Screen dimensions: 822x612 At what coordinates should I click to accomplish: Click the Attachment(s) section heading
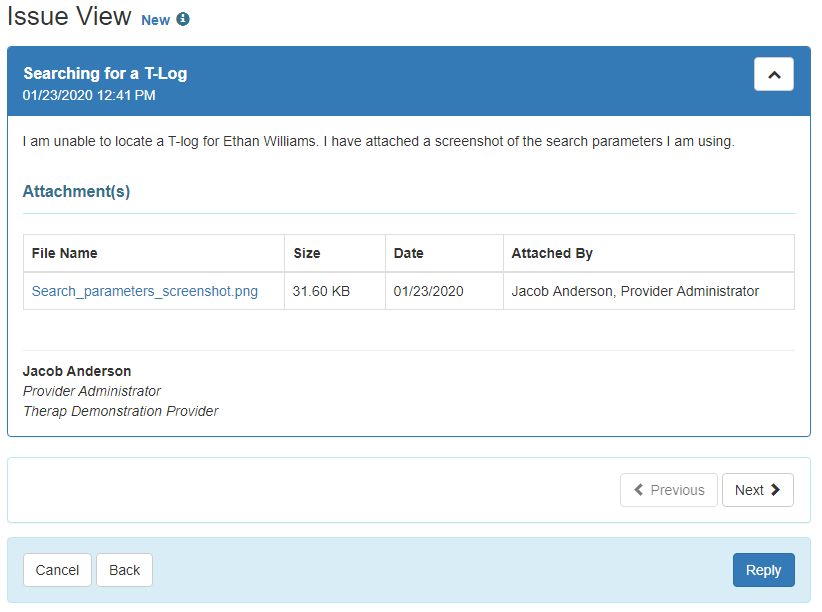76,191
